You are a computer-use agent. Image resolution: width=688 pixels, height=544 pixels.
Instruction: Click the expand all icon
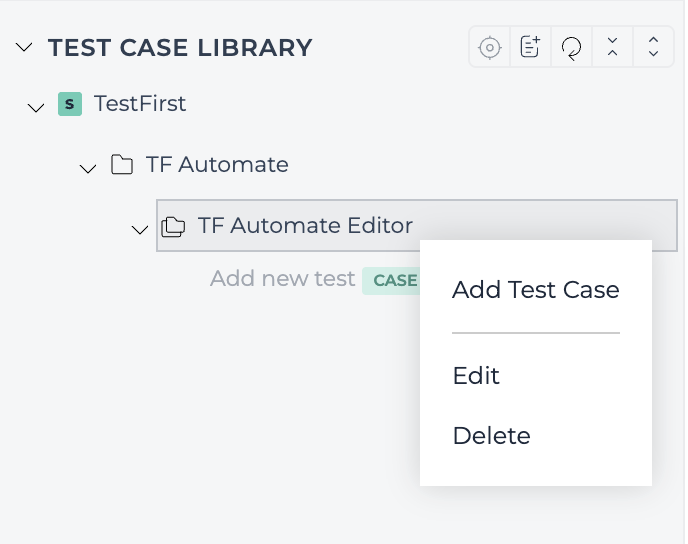coord(653,47)
